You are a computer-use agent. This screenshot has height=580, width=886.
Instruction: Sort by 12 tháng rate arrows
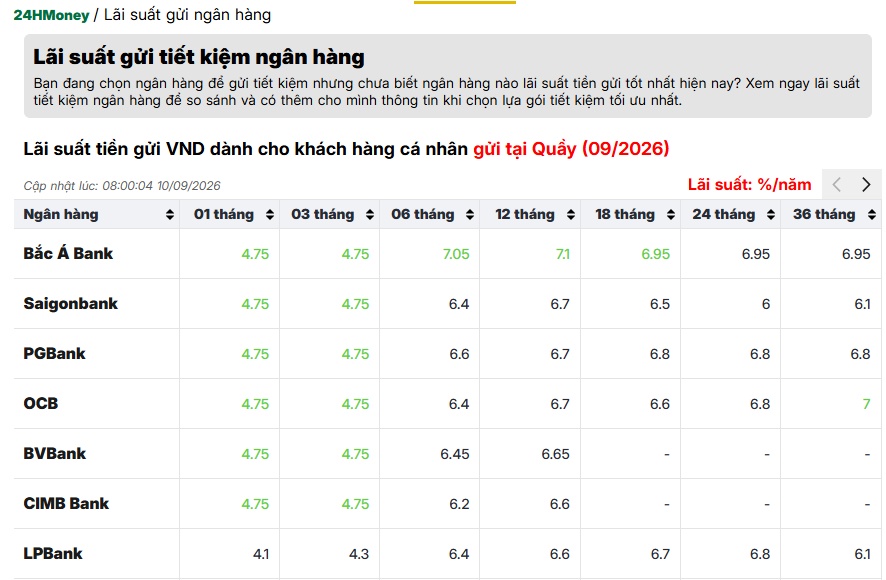[571, 215]
